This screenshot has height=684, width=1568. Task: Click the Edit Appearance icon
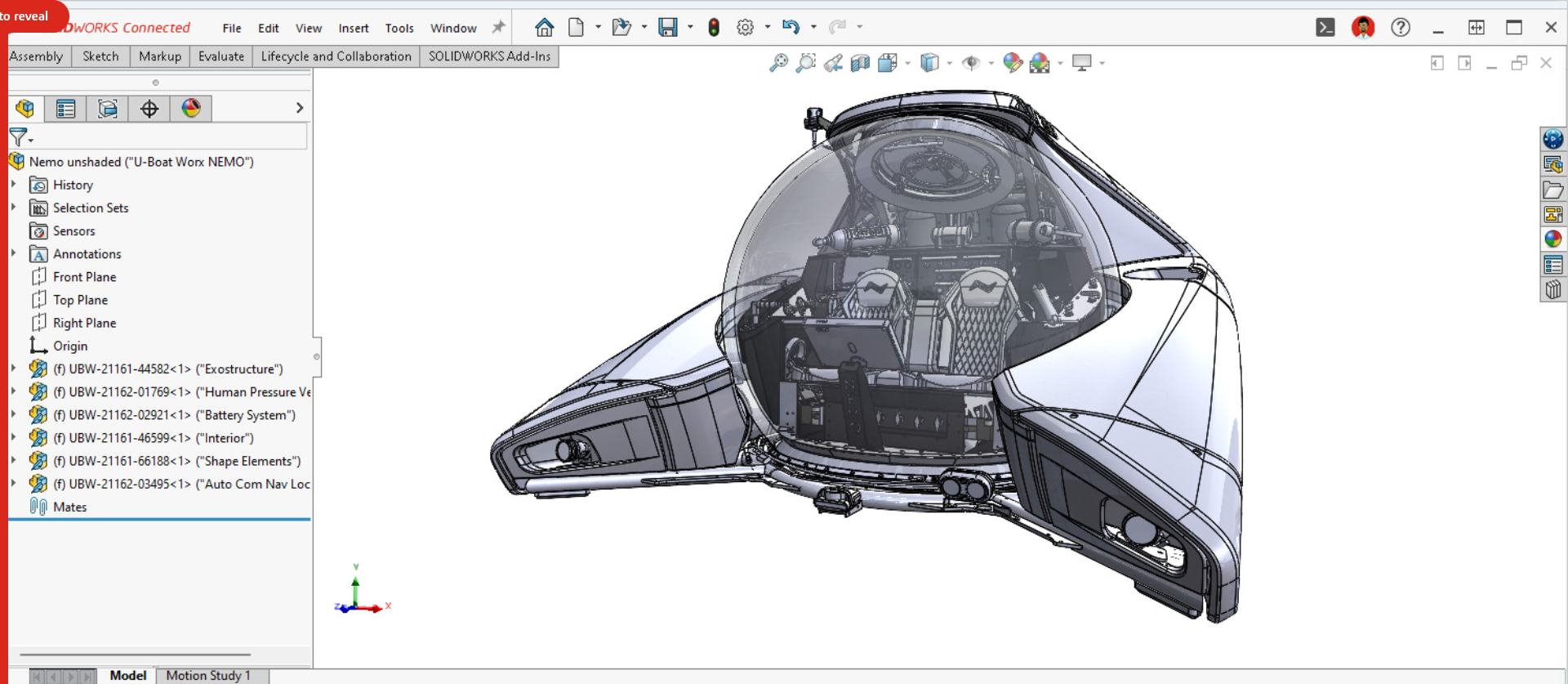click(1013, 63)
